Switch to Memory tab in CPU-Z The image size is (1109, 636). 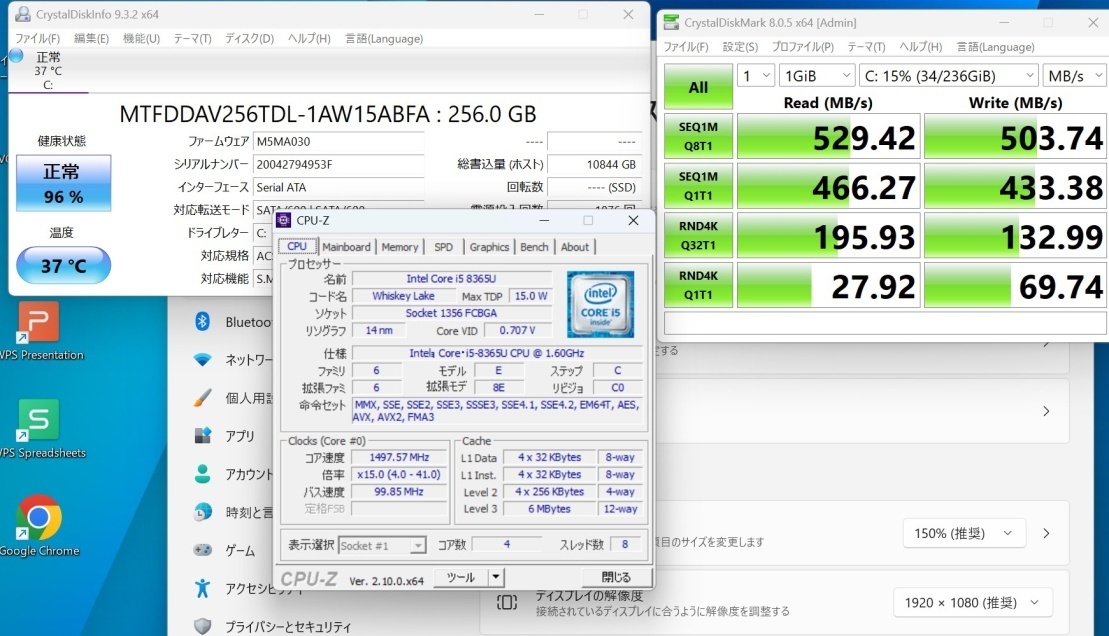400,247
